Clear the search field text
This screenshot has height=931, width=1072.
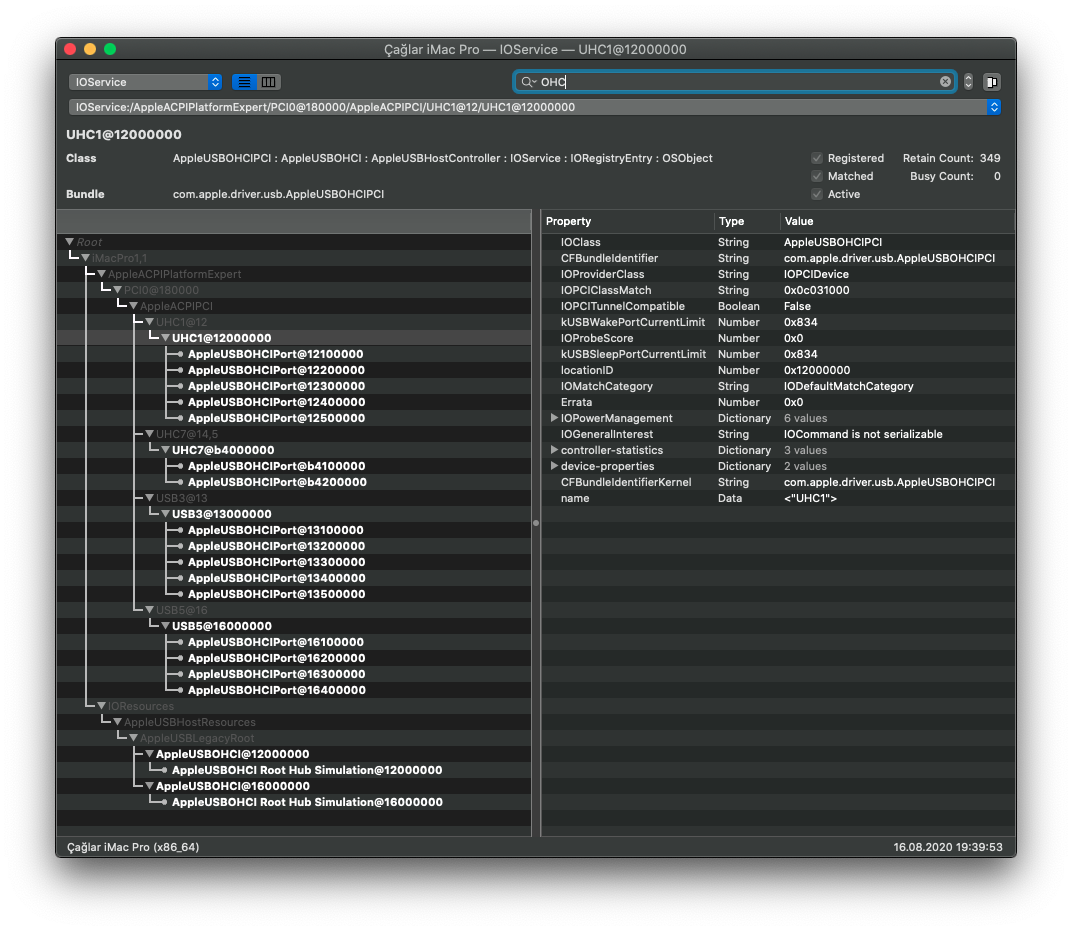[x=945, y=82]
